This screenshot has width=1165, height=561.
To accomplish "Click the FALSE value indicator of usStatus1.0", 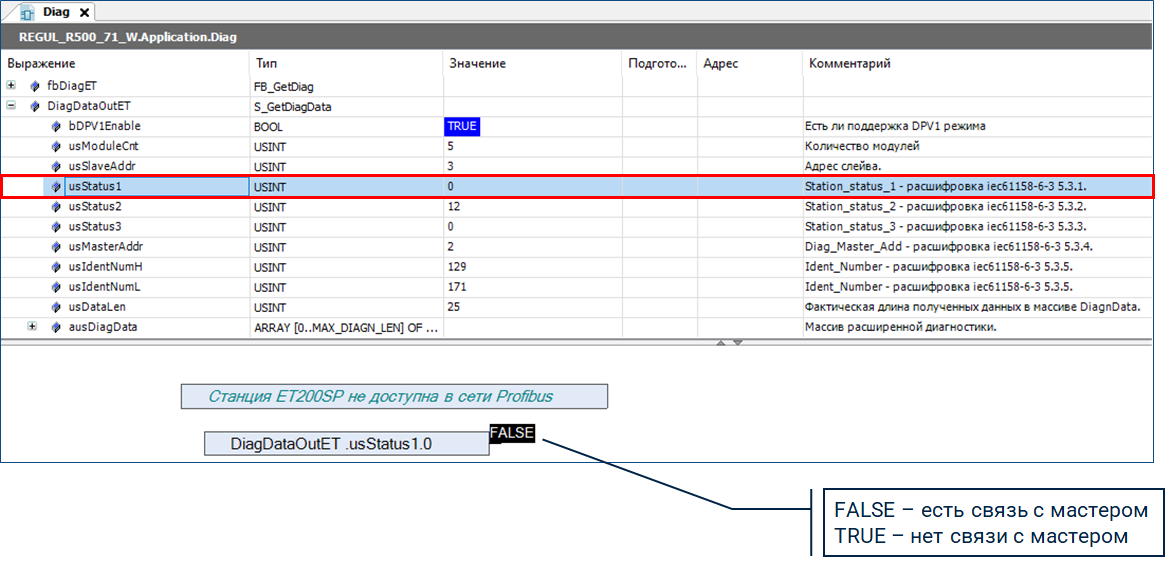I will [512, 433].
